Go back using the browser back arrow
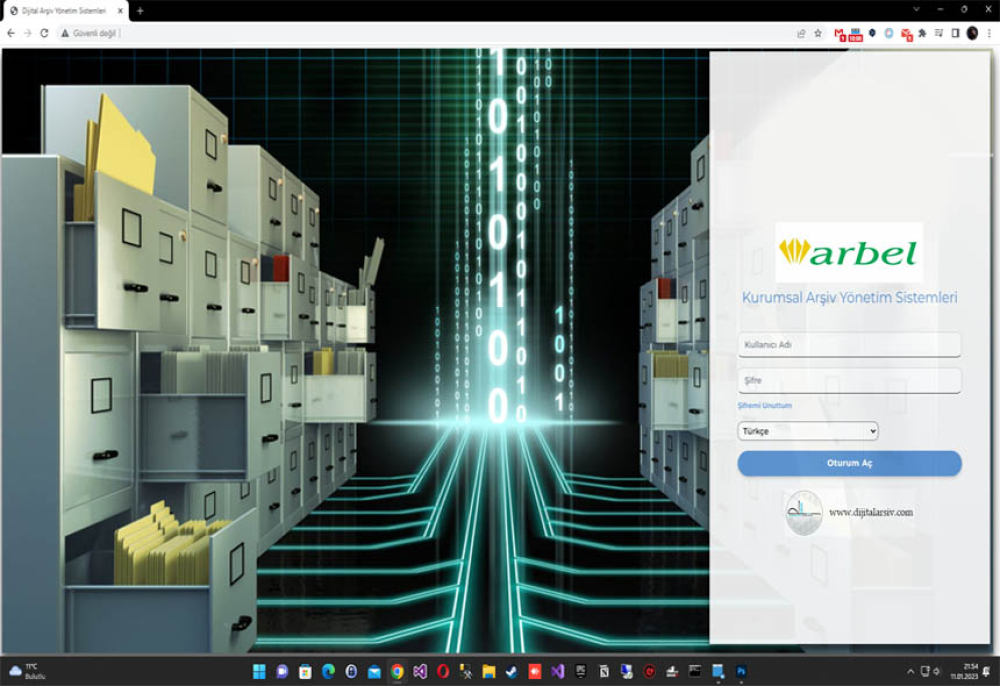 click(11, 33)
